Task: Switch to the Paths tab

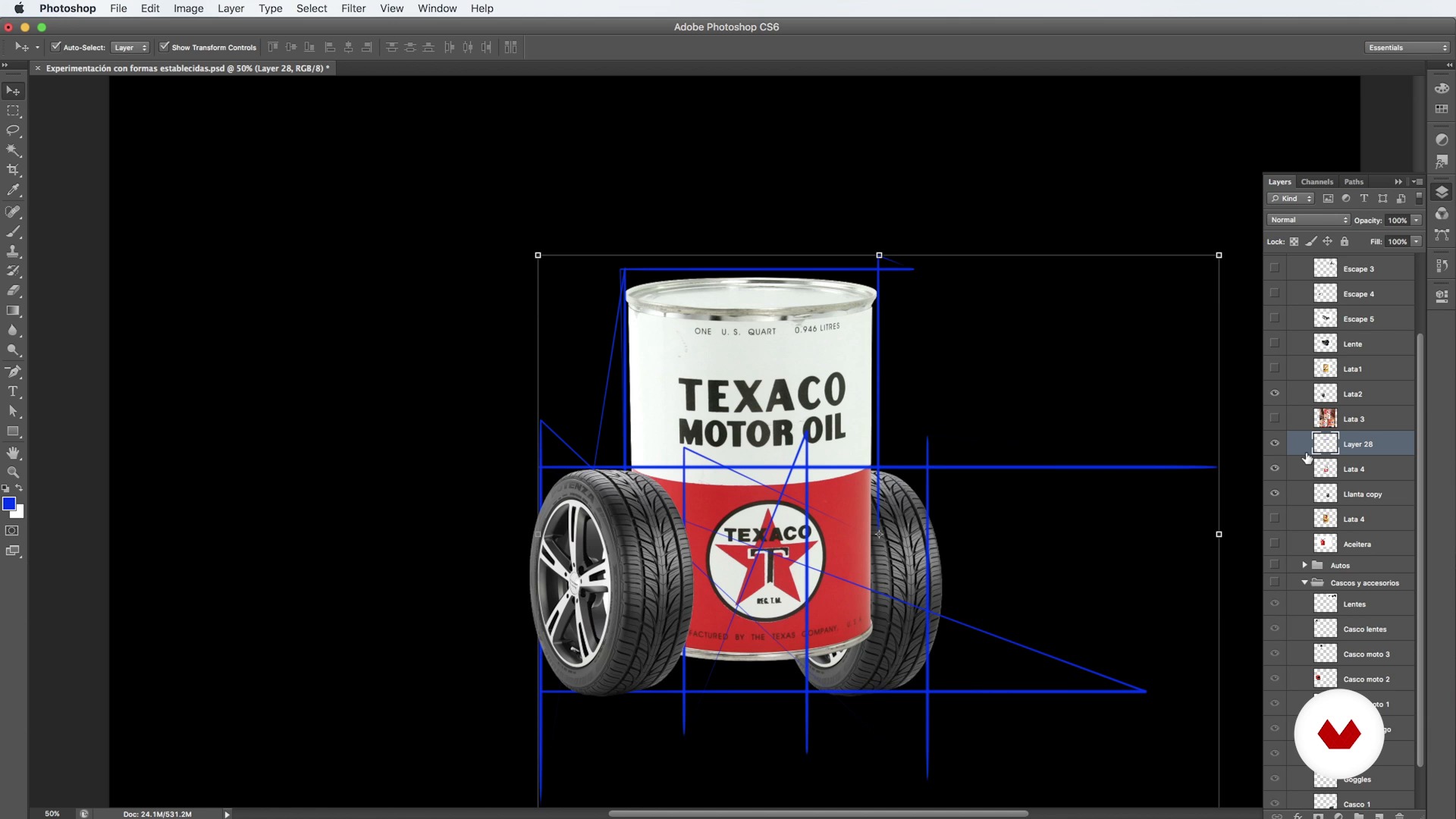Action: point(1354,182)
